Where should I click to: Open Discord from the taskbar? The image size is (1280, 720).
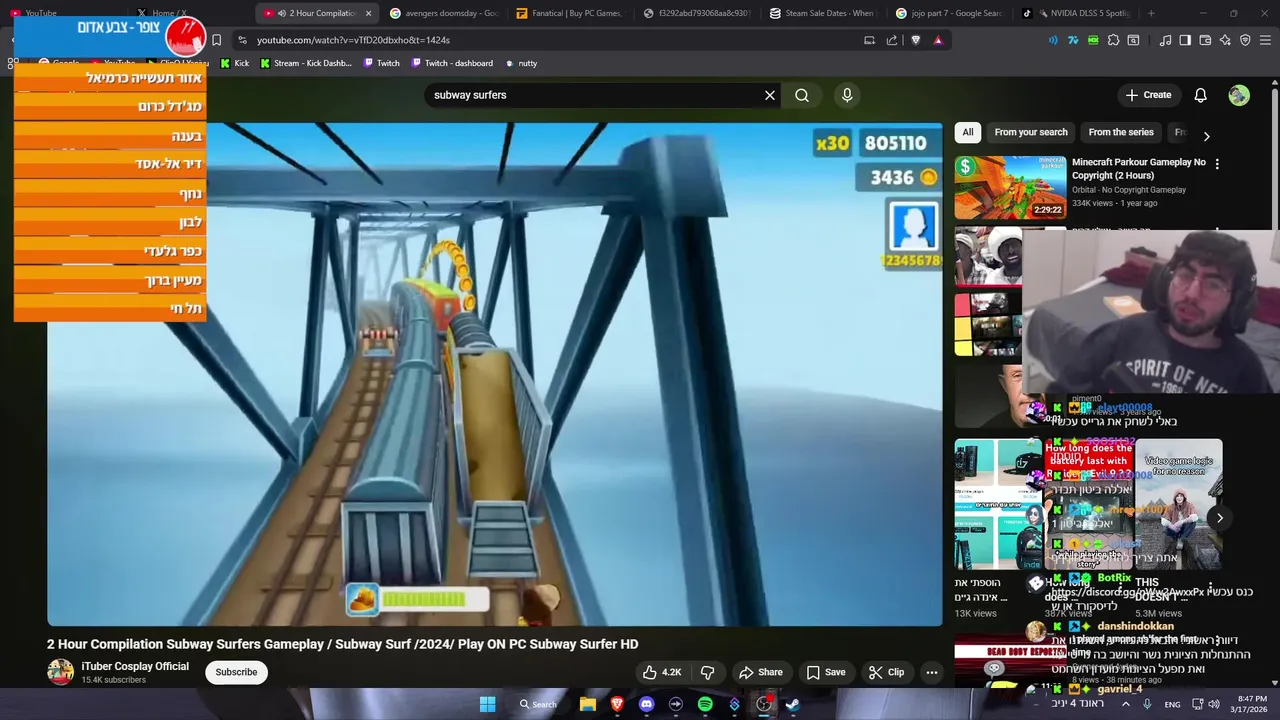tap(646, 704)
